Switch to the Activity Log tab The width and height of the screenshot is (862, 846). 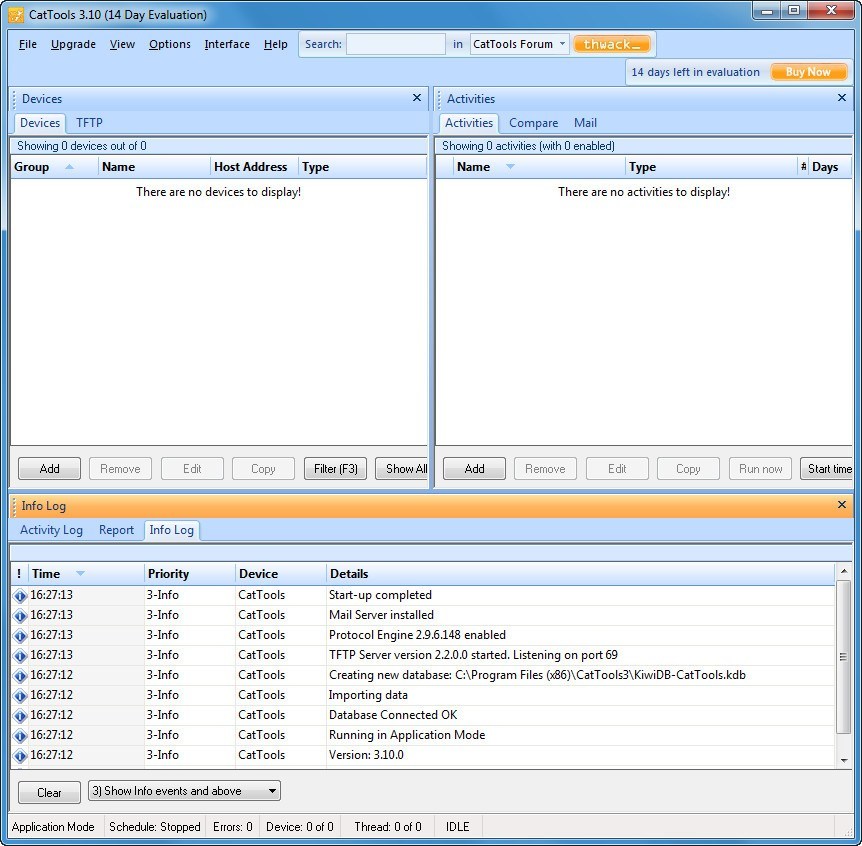pyautogui.click(x=51, y=530)
